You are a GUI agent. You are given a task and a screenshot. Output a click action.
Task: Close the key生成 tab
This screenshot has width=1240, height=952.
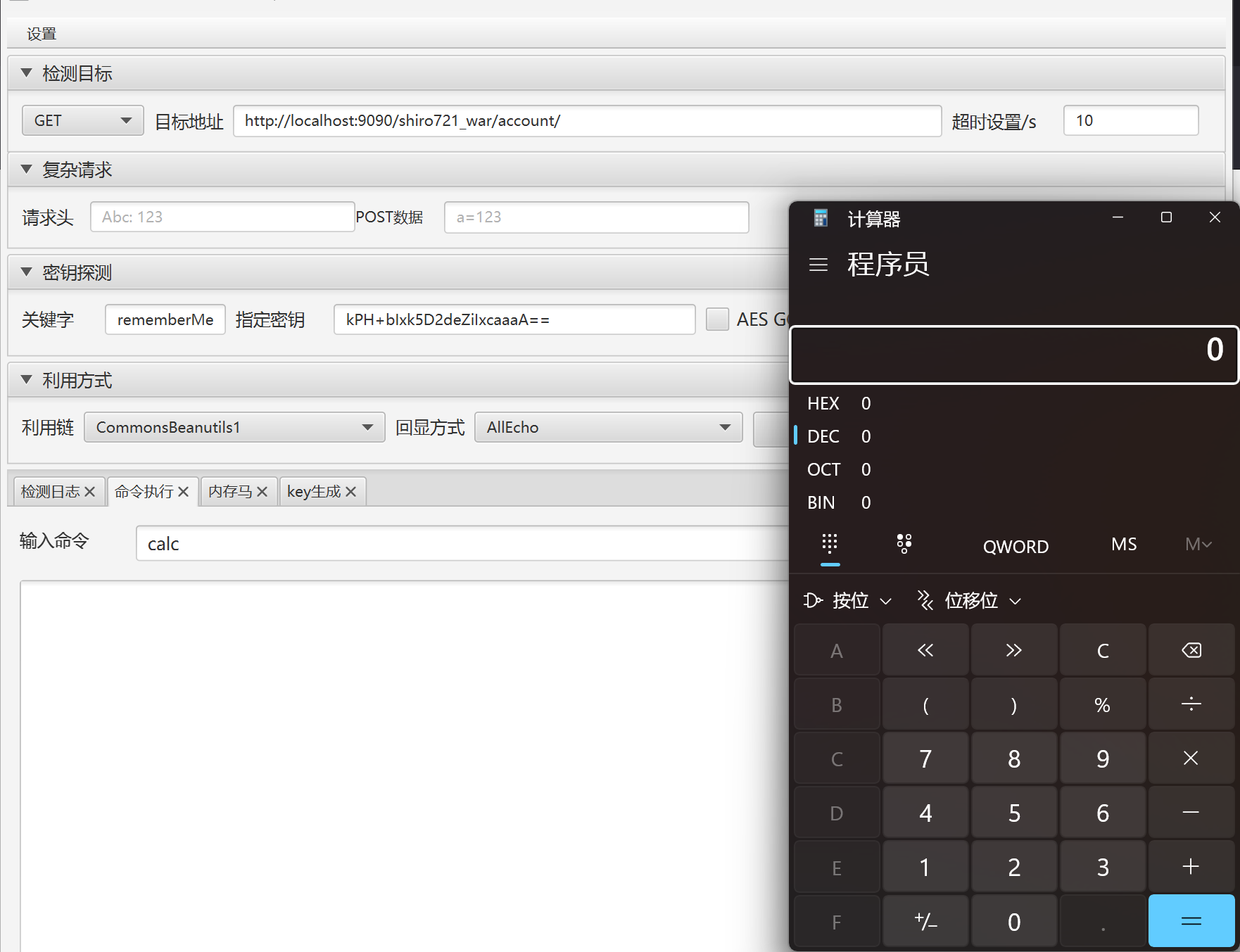pyautogui.click(x=350, y=492)
